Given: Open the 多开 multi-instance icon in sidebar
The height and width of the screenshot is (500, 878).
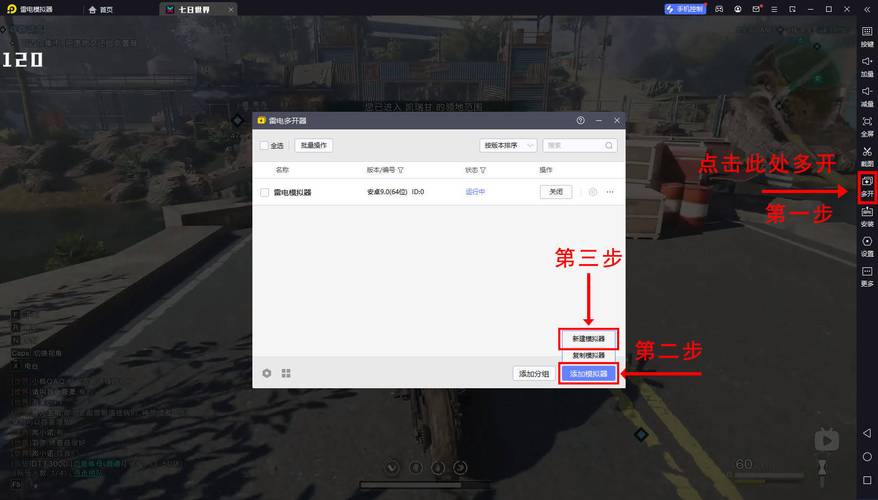Looking at the screenshot, I should tap(867, 186).
